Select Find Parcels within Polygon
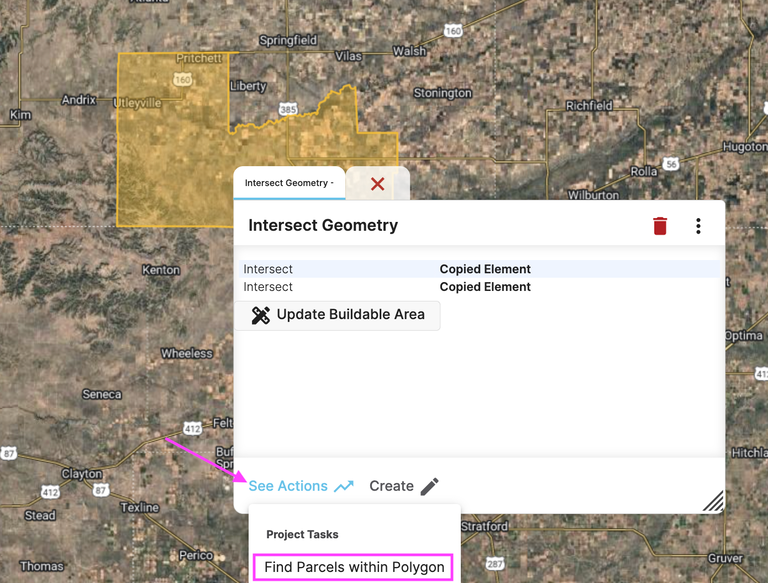This screenshot has height=583, width=768. coord(354,567)
